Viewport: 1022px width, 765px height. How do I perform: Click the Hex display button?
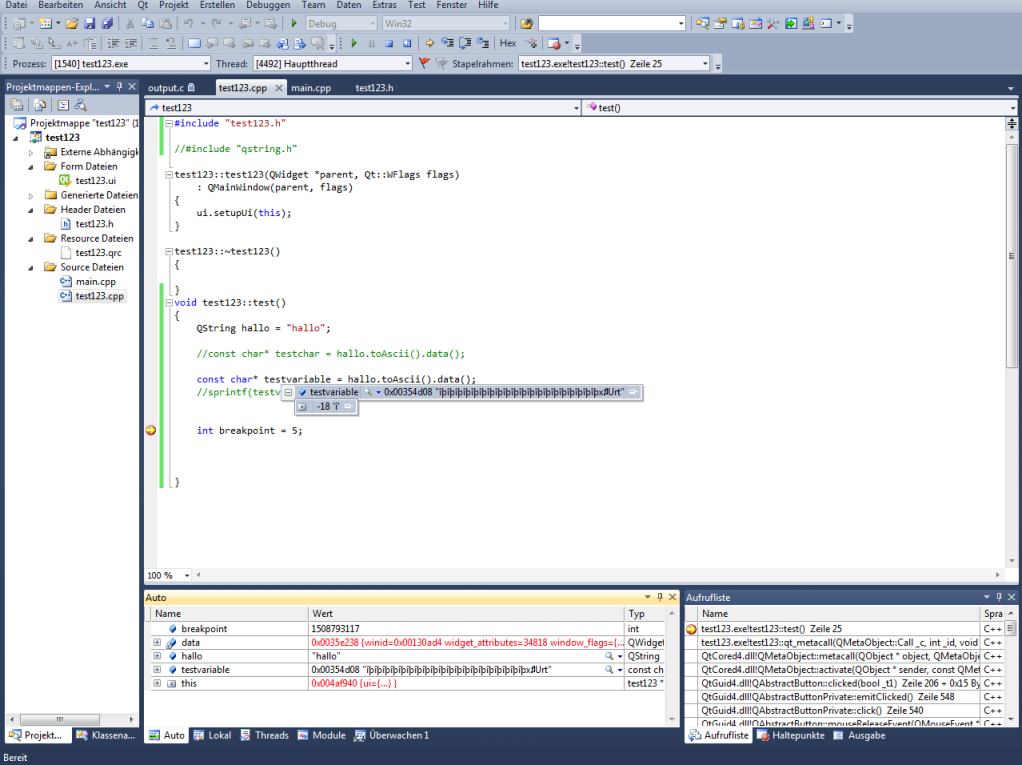[508, 43]
